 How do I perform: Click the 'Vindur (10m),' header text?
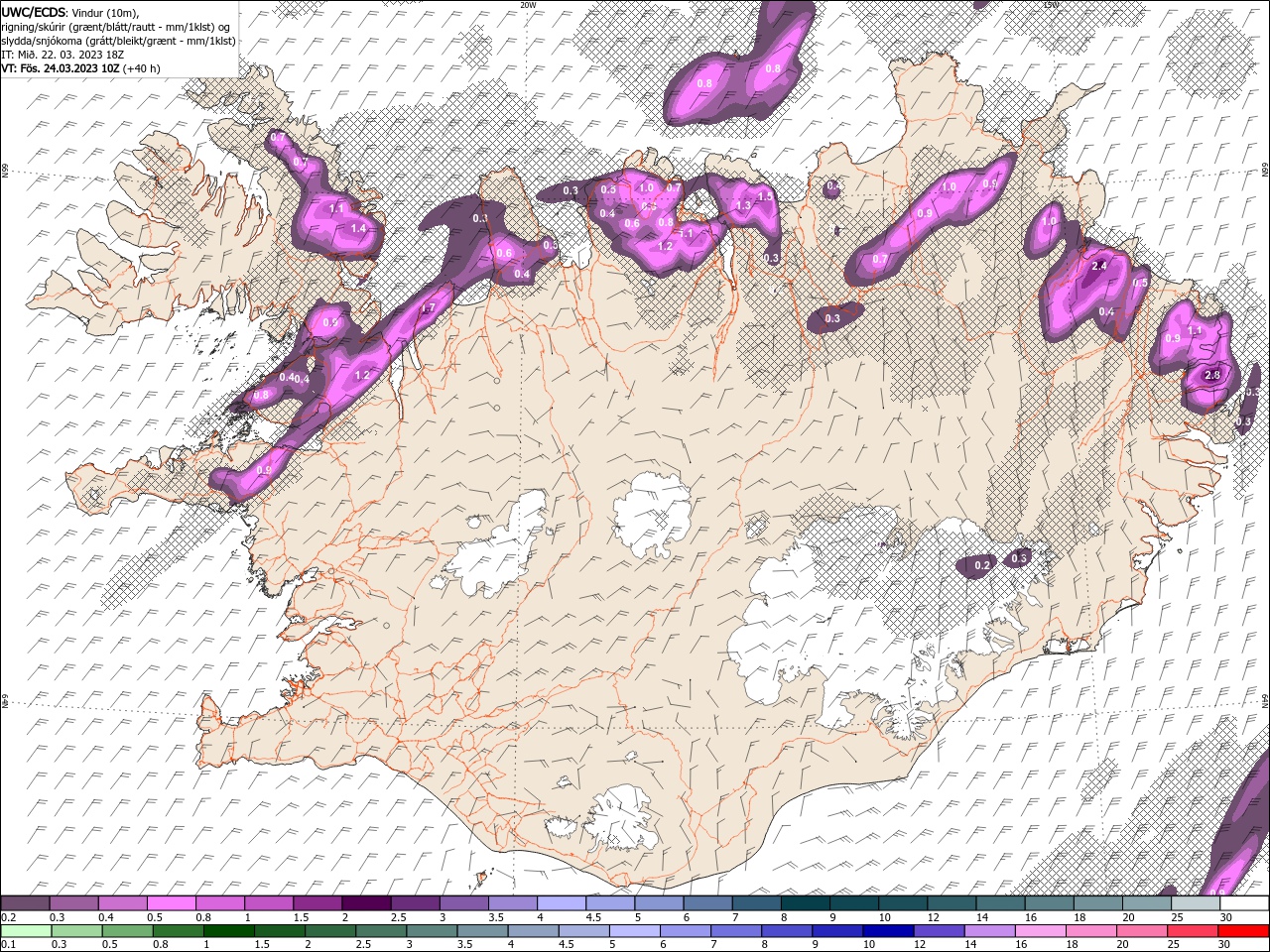pyautogui.click(x=104, y=12)
